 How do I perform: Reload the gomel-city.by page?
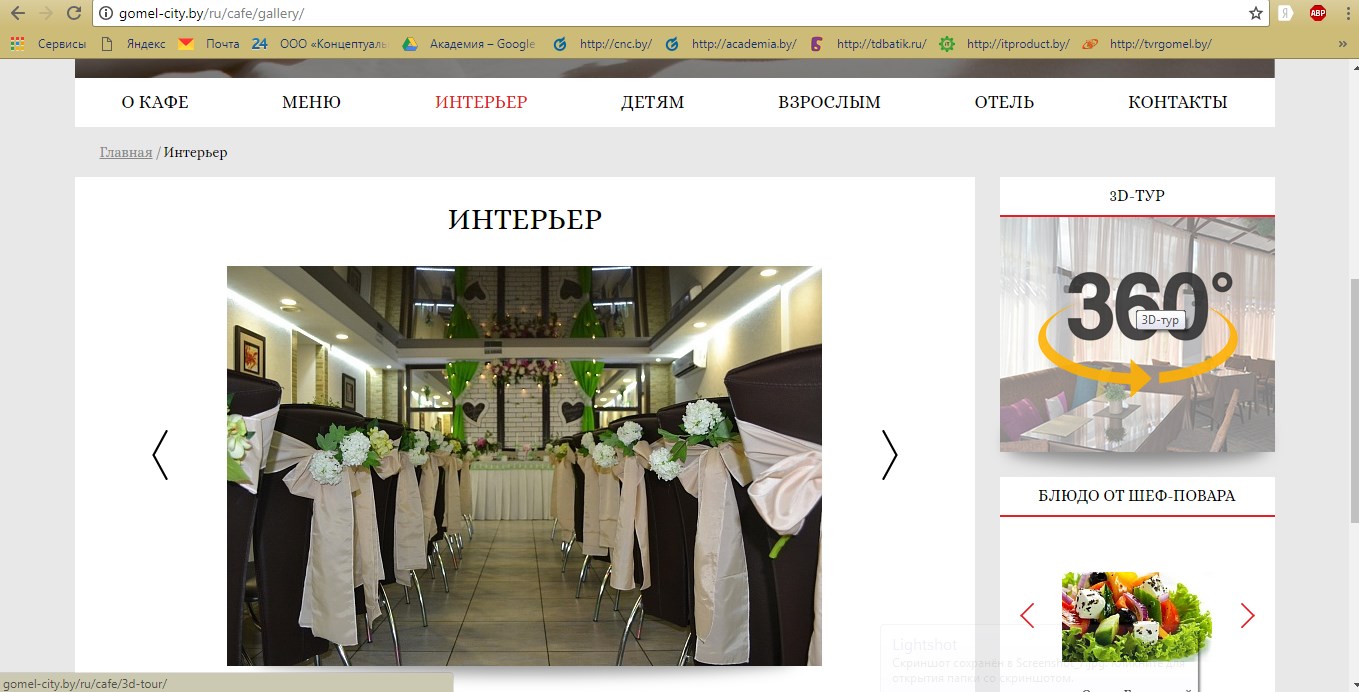74,13
